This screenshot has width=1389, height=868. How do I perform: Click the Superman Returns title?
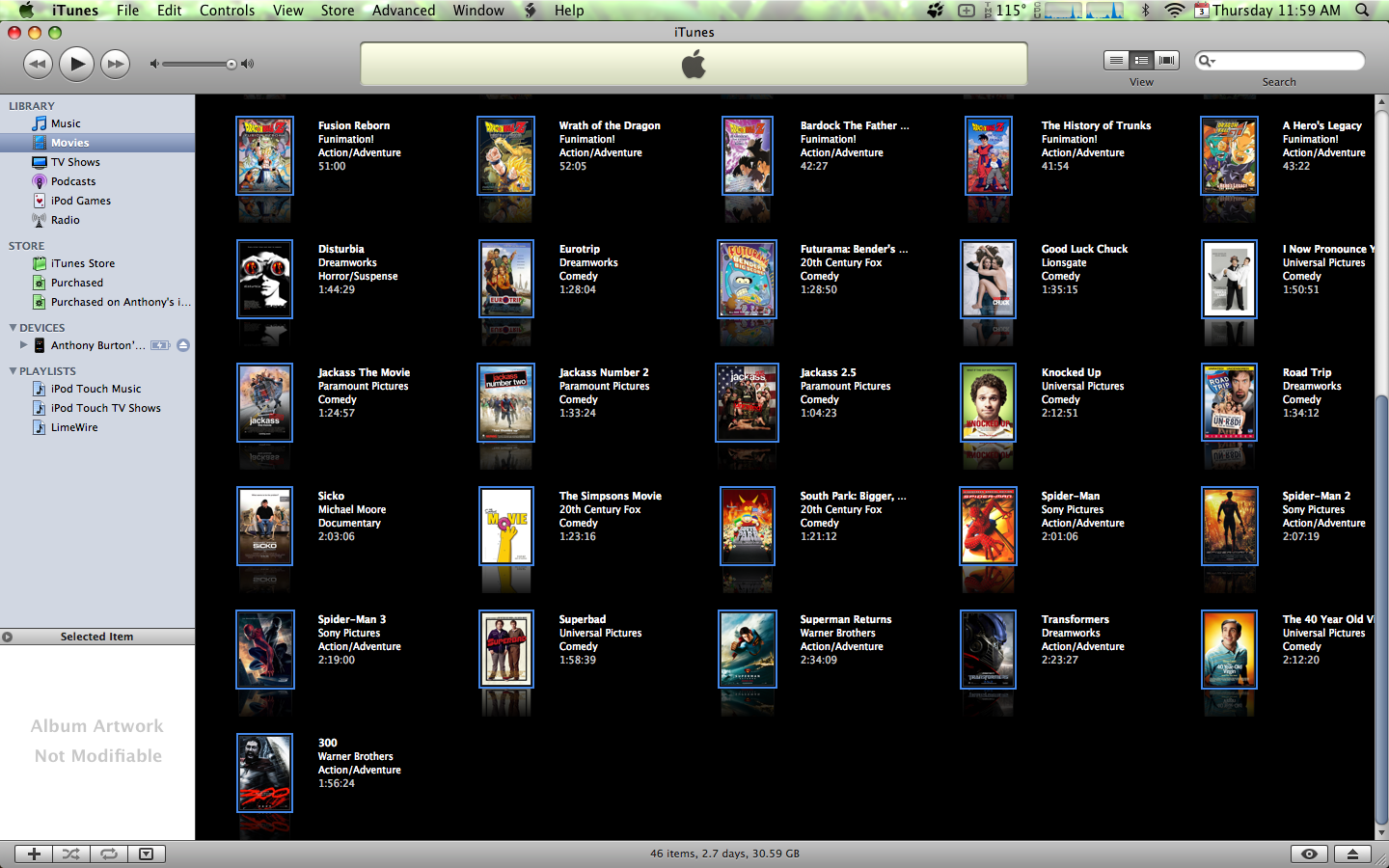point(846,619)
